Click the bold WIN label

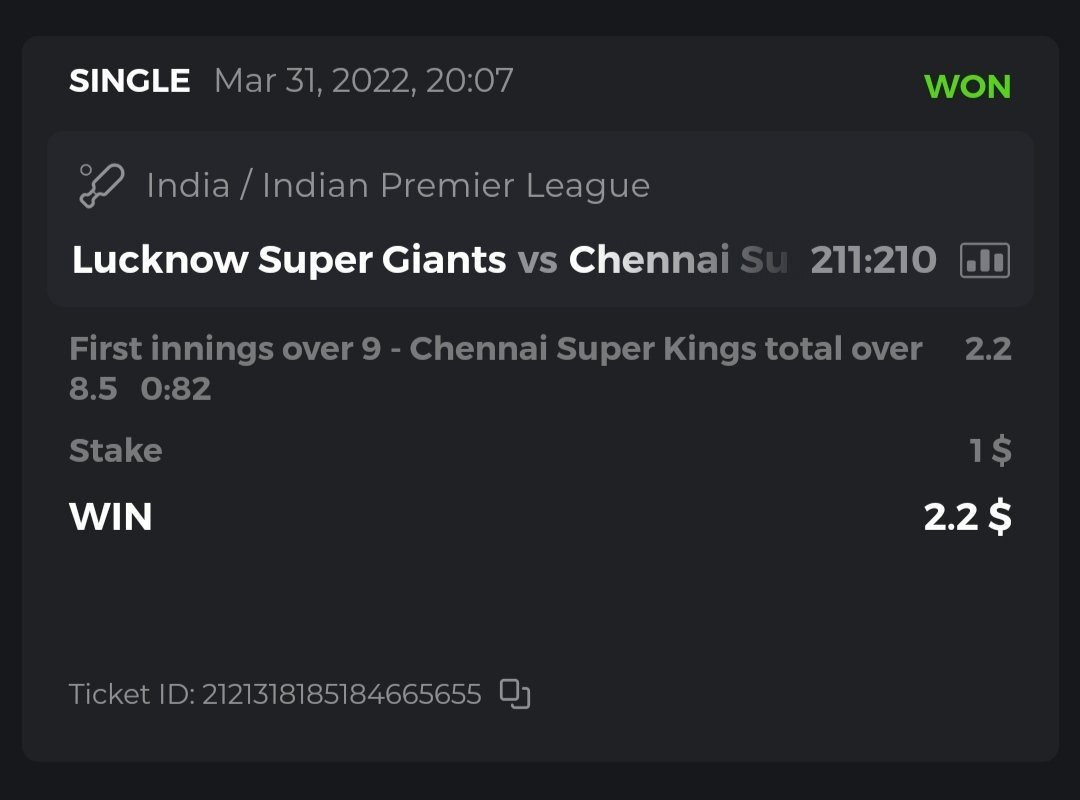tap(110, 517)
